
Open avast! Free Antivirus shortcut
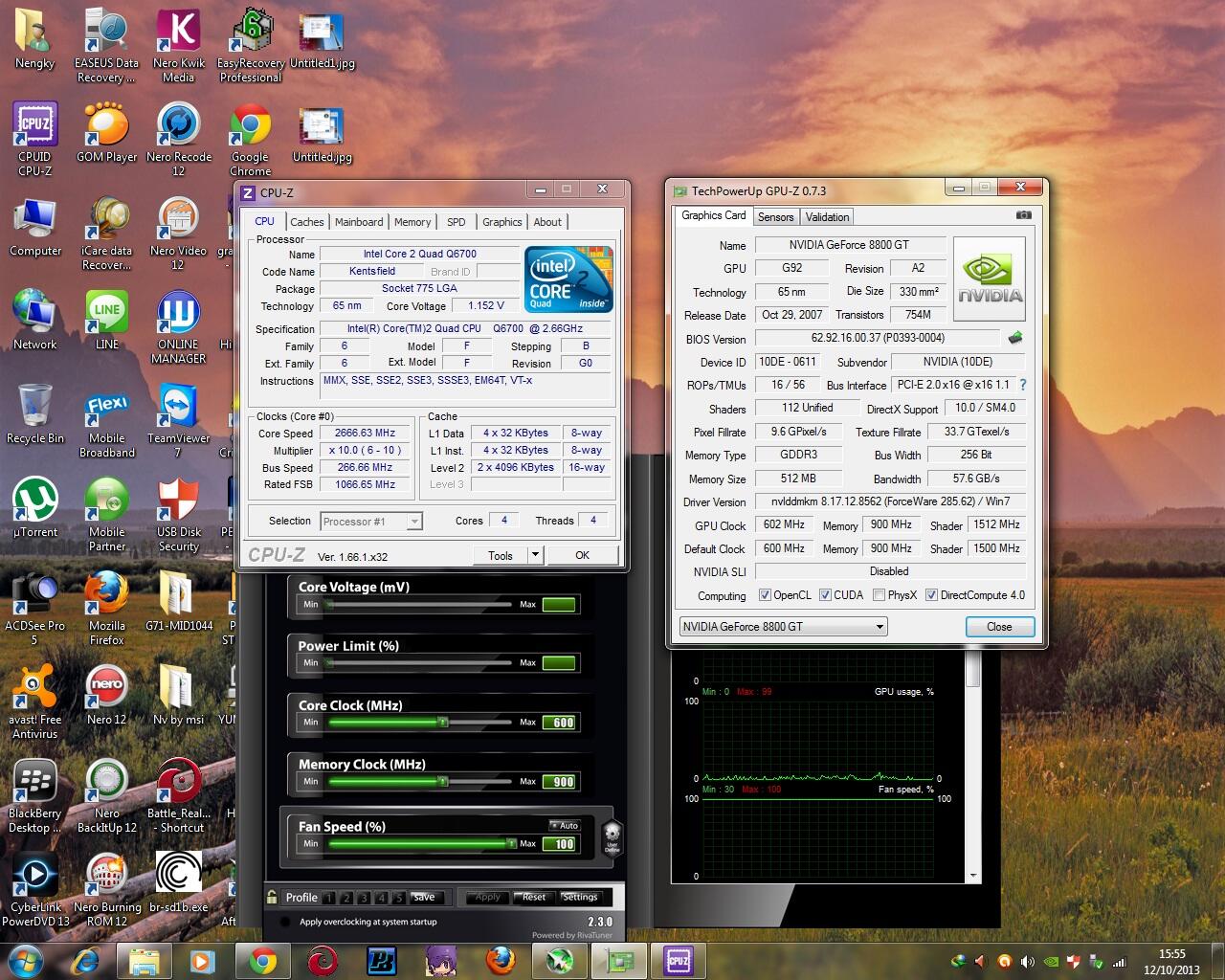(35, 702)
